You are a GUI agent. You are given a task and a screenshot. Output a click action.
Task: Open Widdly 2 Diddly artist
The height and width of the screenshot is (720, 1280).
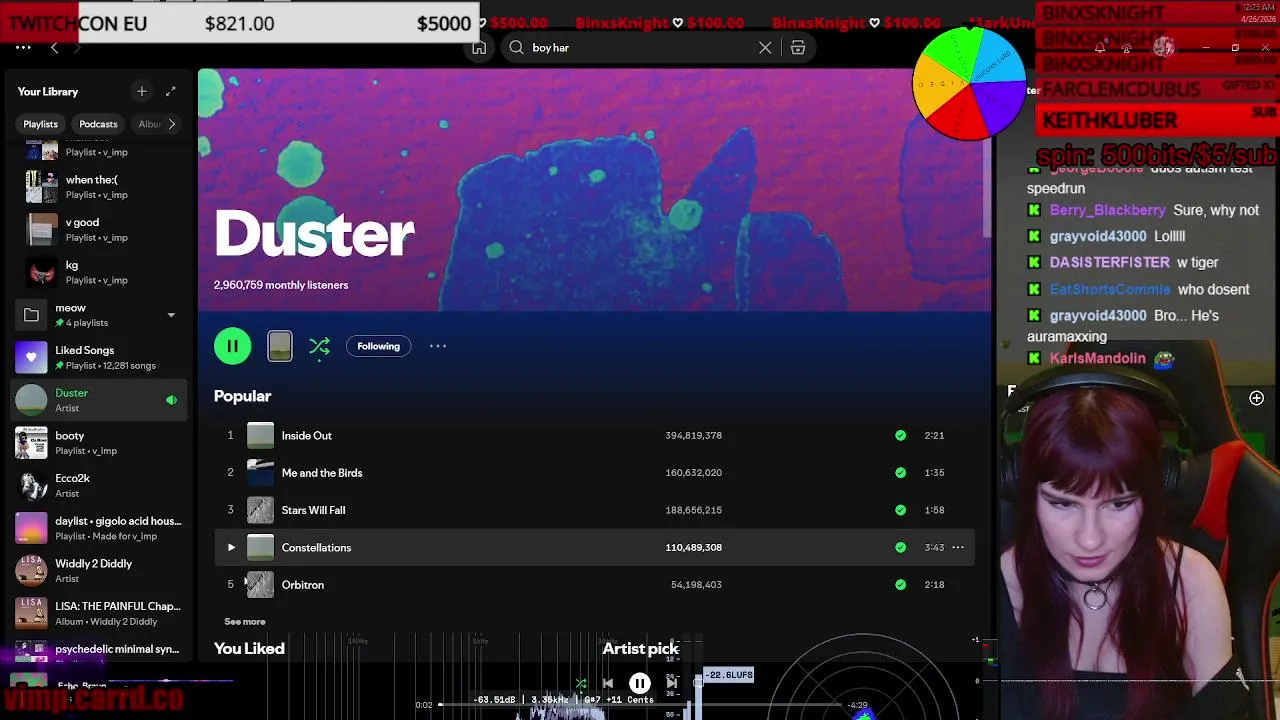click(97, 571)
